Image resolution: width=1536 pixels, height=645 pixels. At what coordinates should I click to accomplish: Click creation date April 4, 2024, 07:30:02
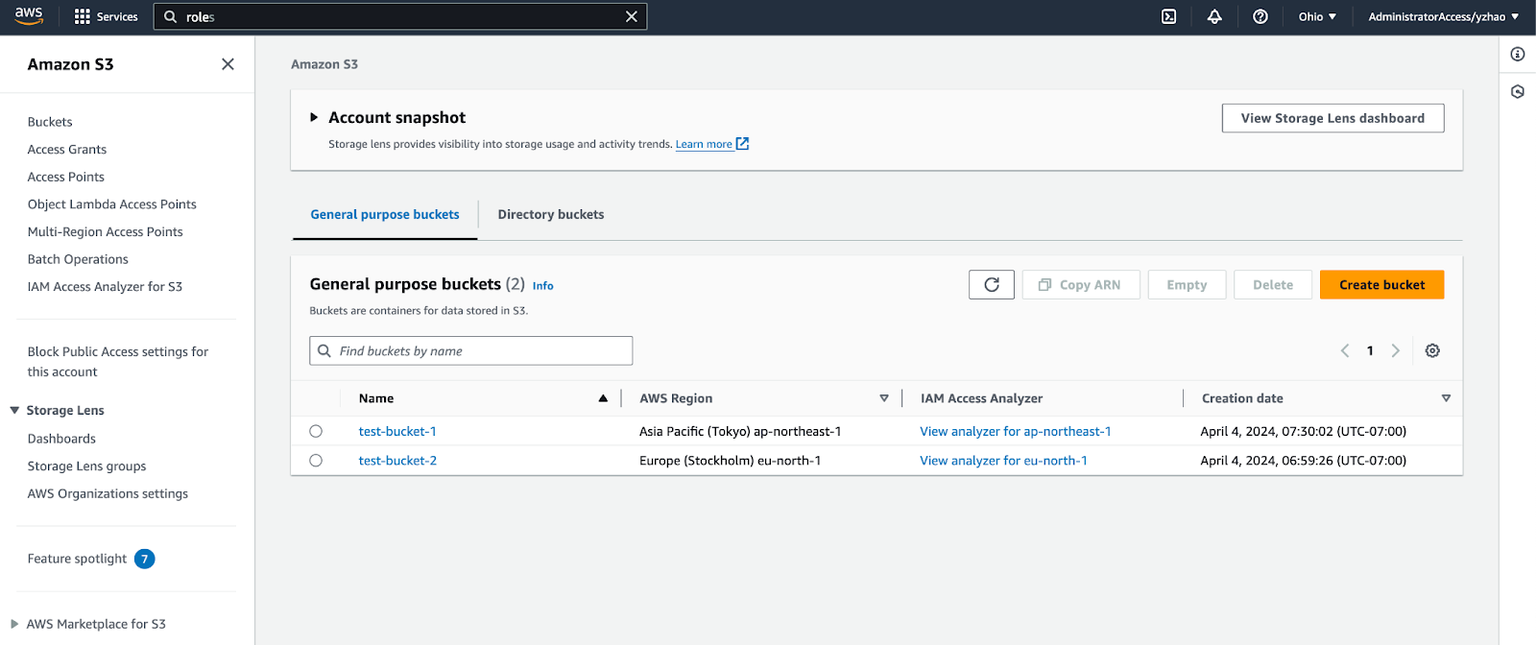coord(1303,431)
